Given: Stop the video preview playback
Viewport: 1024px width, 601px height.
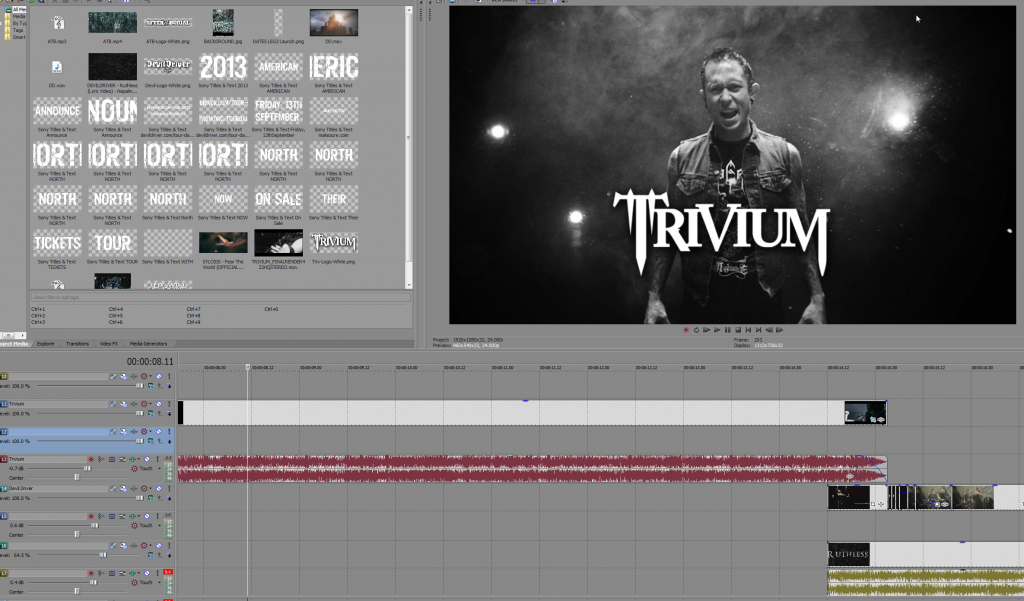Looking at the screenshot, I should [x=738, y=330].
